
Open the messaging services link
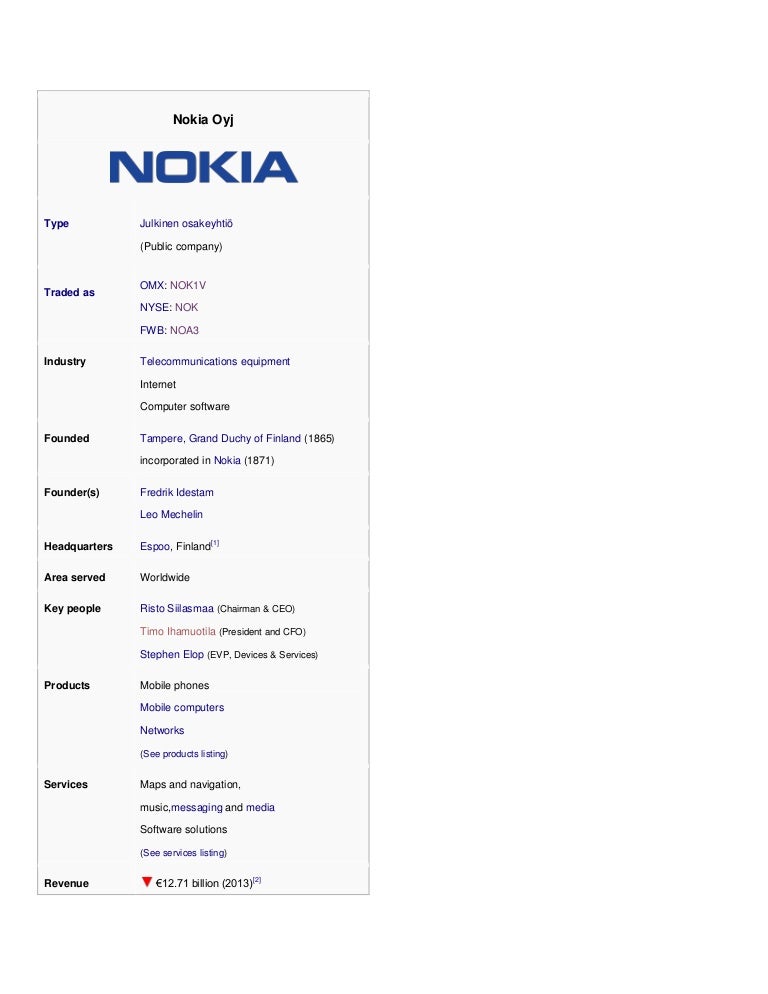(197, 808)
